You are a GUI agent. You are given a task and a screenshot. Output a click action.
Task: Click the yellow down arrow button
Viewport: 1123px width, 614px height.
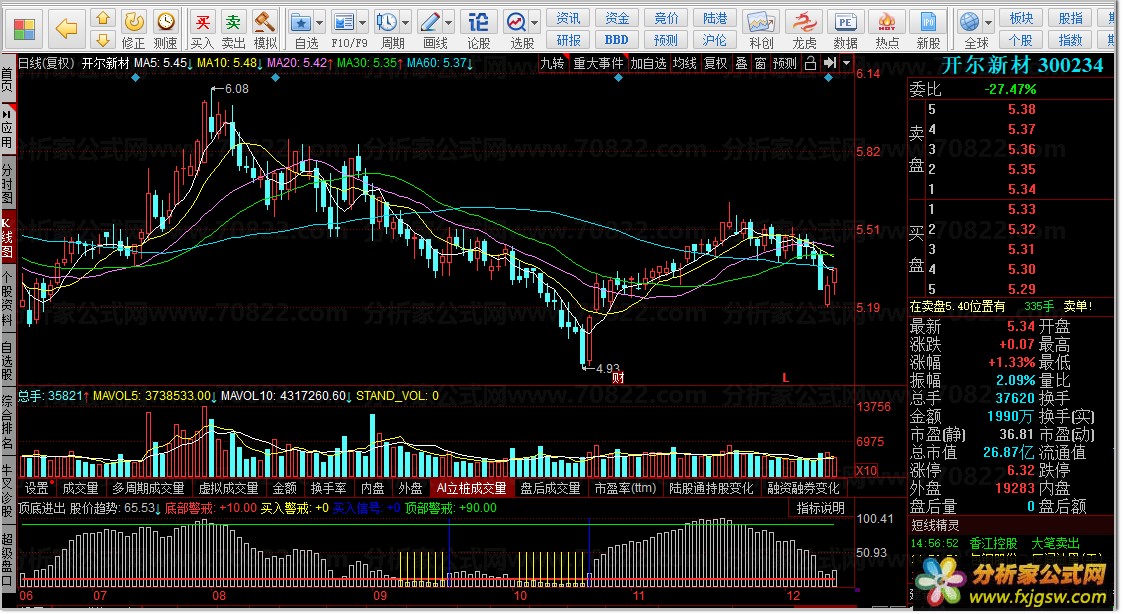tap(103, 39)
